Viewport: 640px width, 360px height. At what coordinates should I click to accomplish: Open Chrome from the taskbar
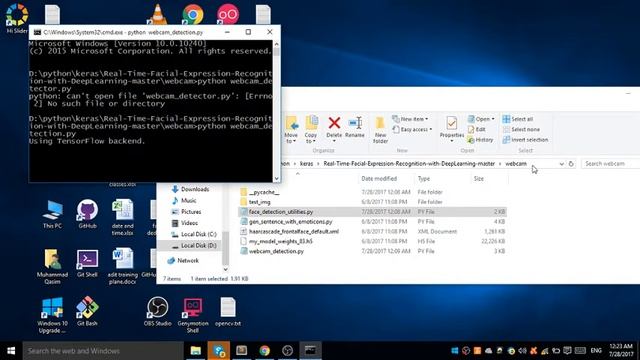coord(264,351)
